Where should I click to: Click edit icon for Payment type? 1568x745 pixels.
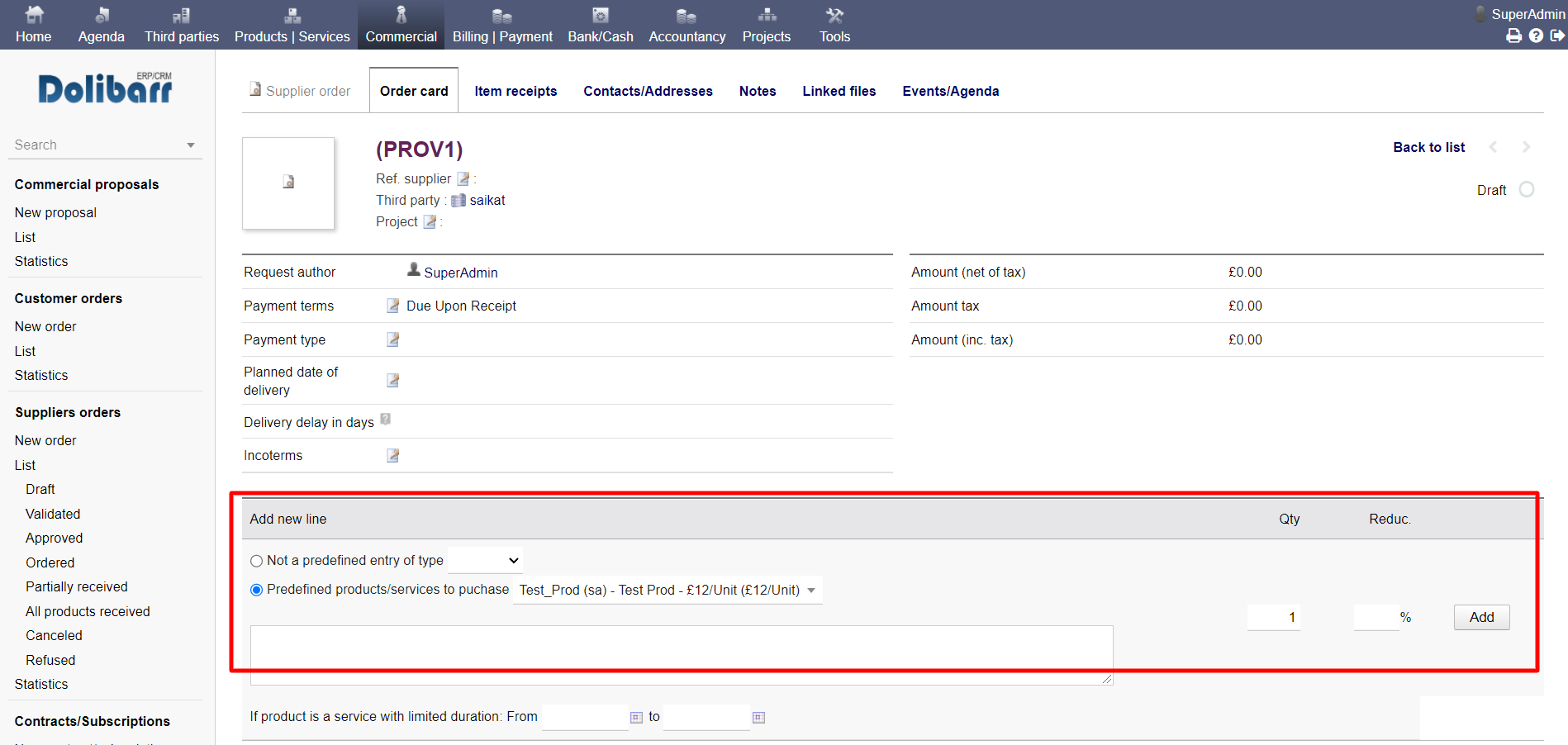coord(393,339)
